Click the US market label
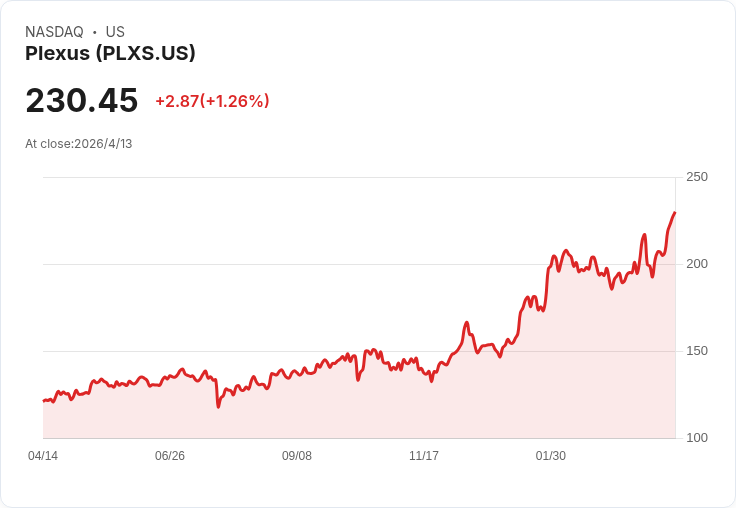This screenshot has height=508, width=736. pyautogui.click(x=115, y=32)
